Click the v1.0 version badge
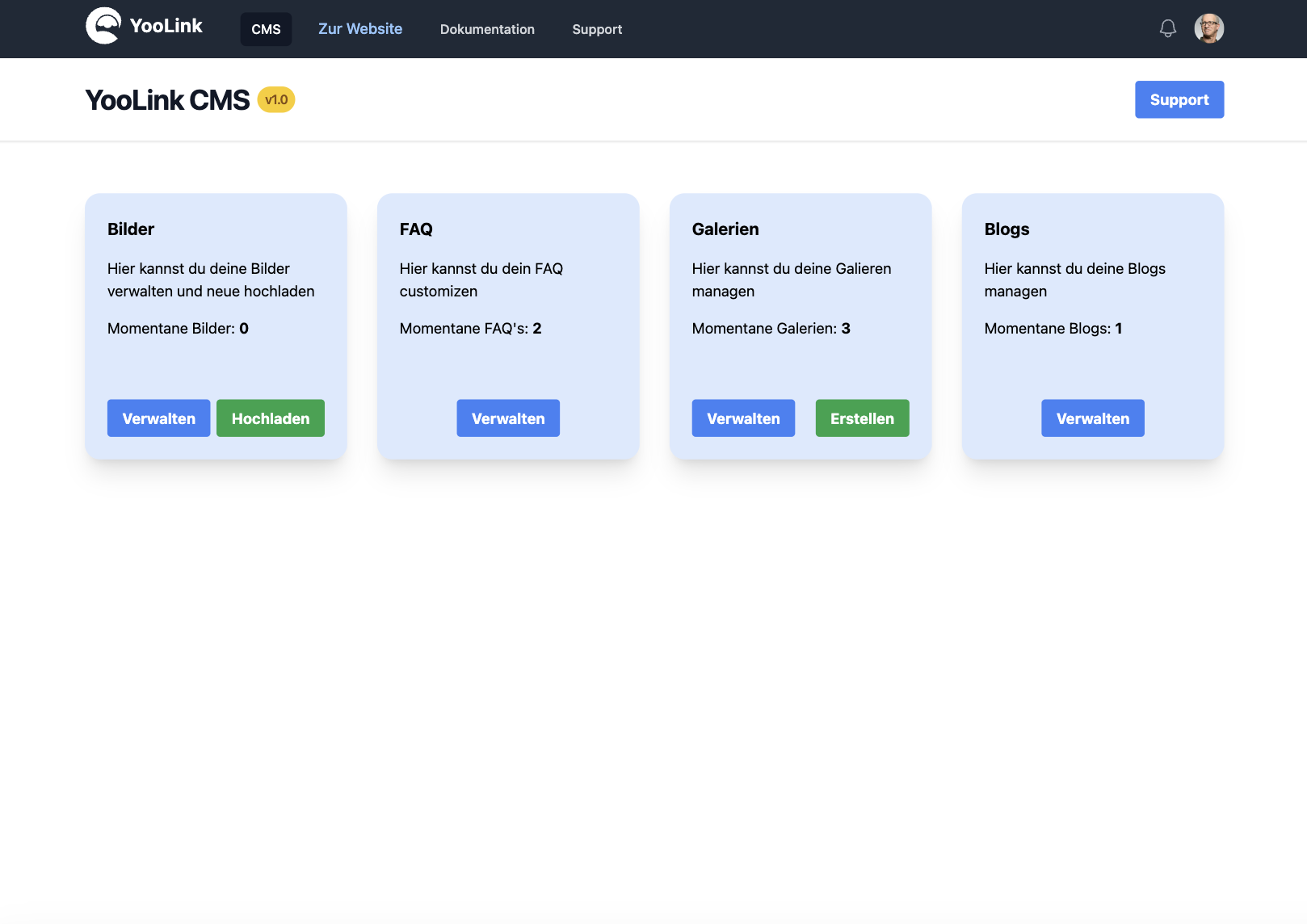The image size is (1307, 924). pos(275,99)
